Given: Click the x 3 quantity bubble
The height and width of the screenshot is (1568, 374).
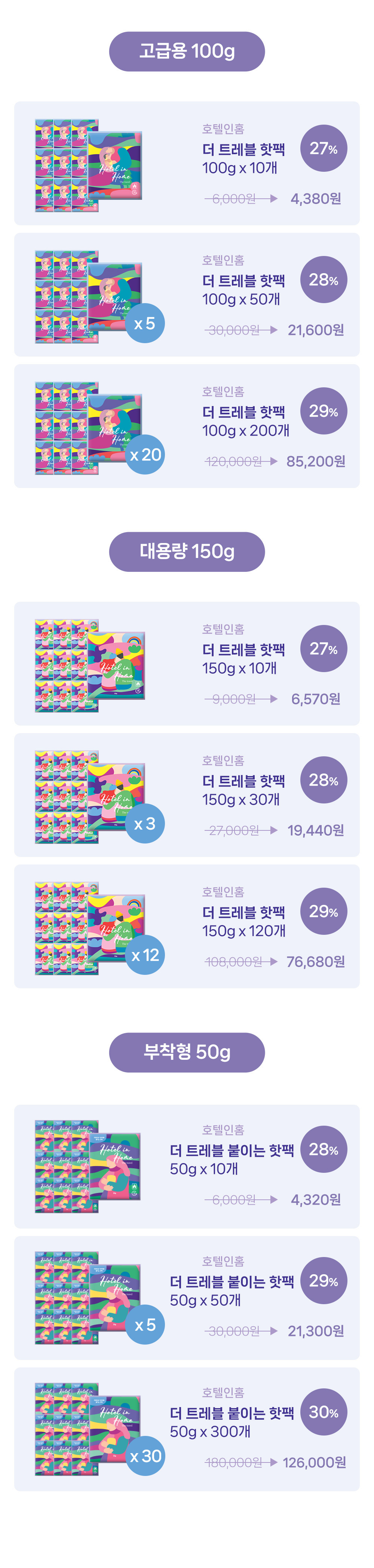Looking at the screenshot, I should tap(145, 824).
